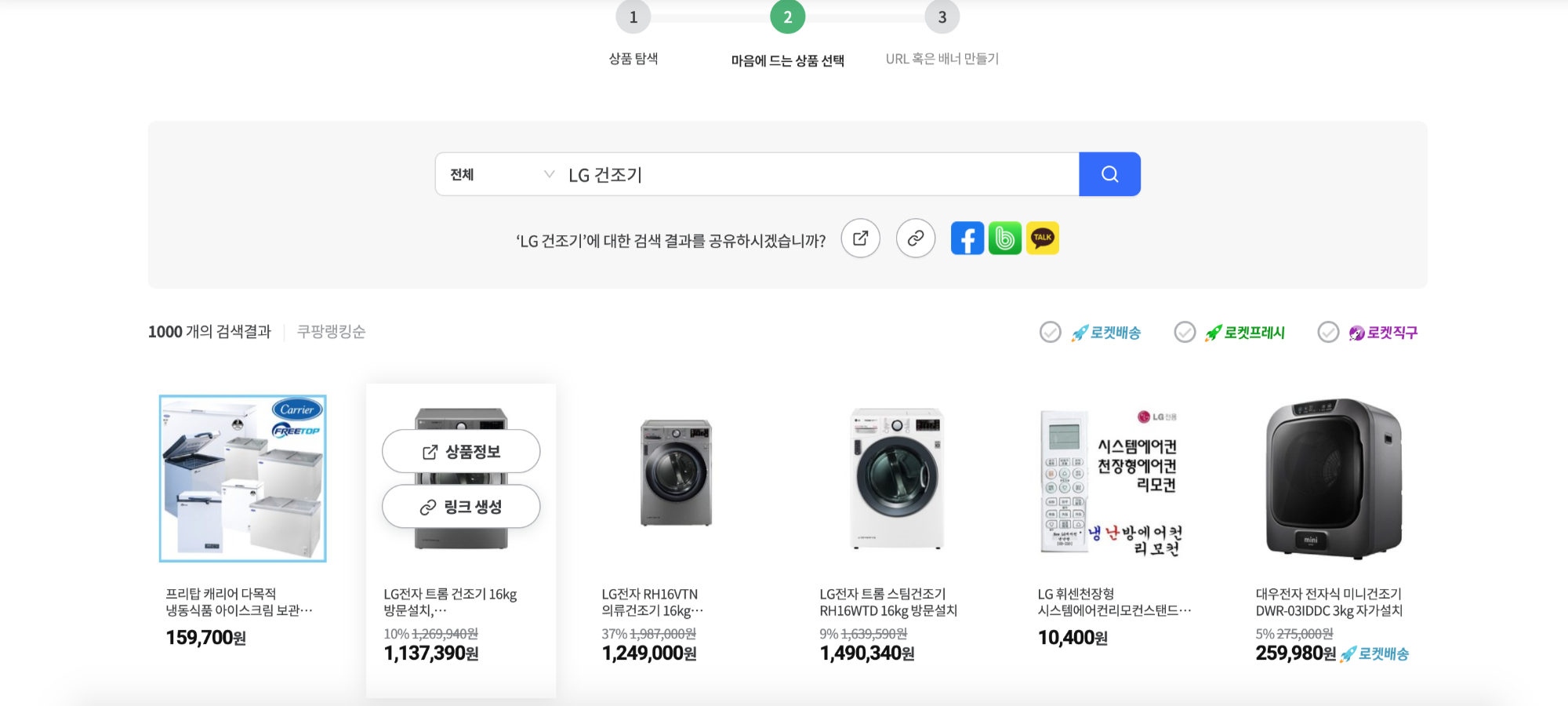Open 프리탑 캐리어 다목적 product title
This screenshot has height=706, width=1568.
click(239, 602)
